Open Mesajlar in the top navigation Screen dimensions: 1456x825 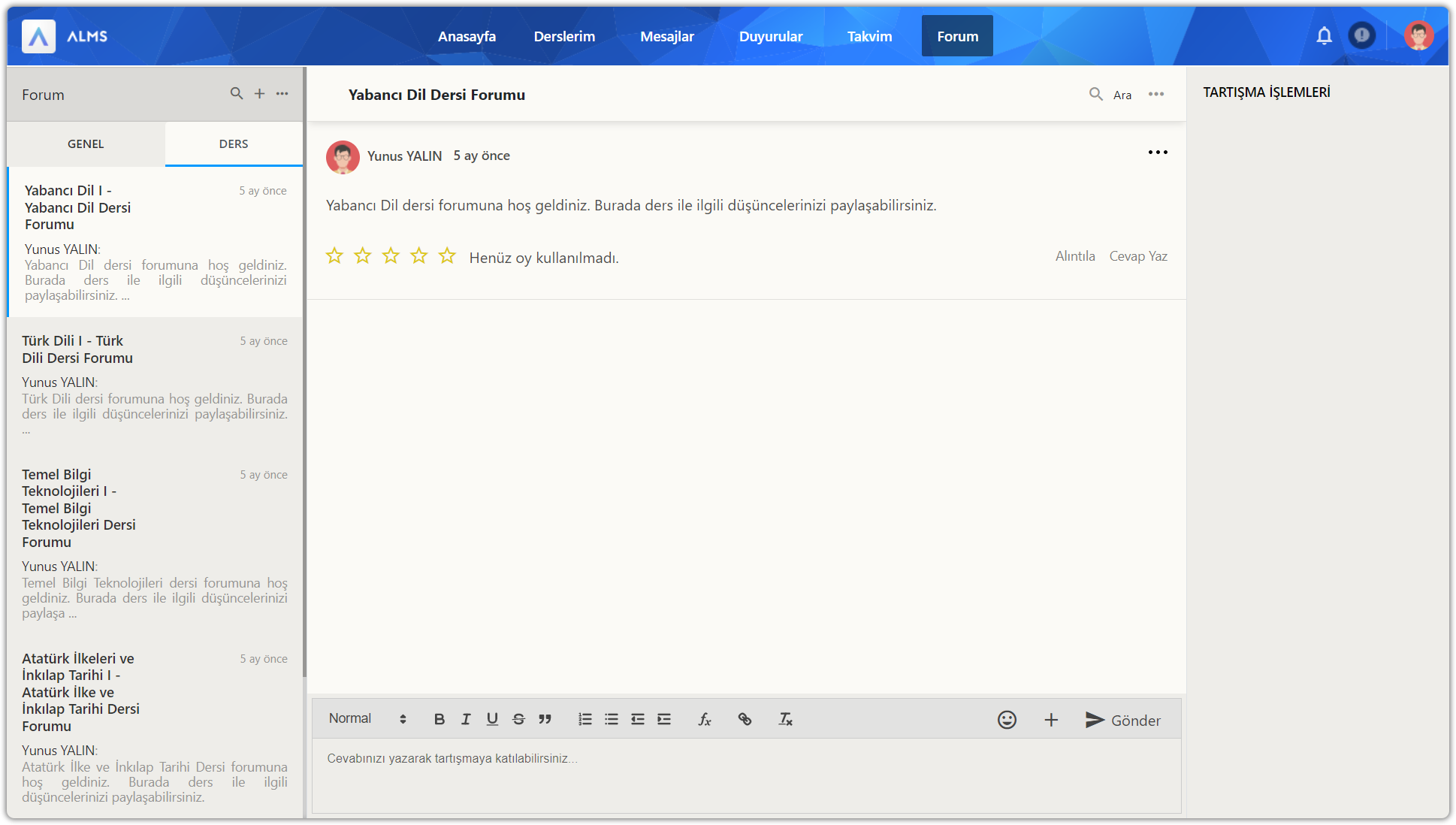point(666,36)
